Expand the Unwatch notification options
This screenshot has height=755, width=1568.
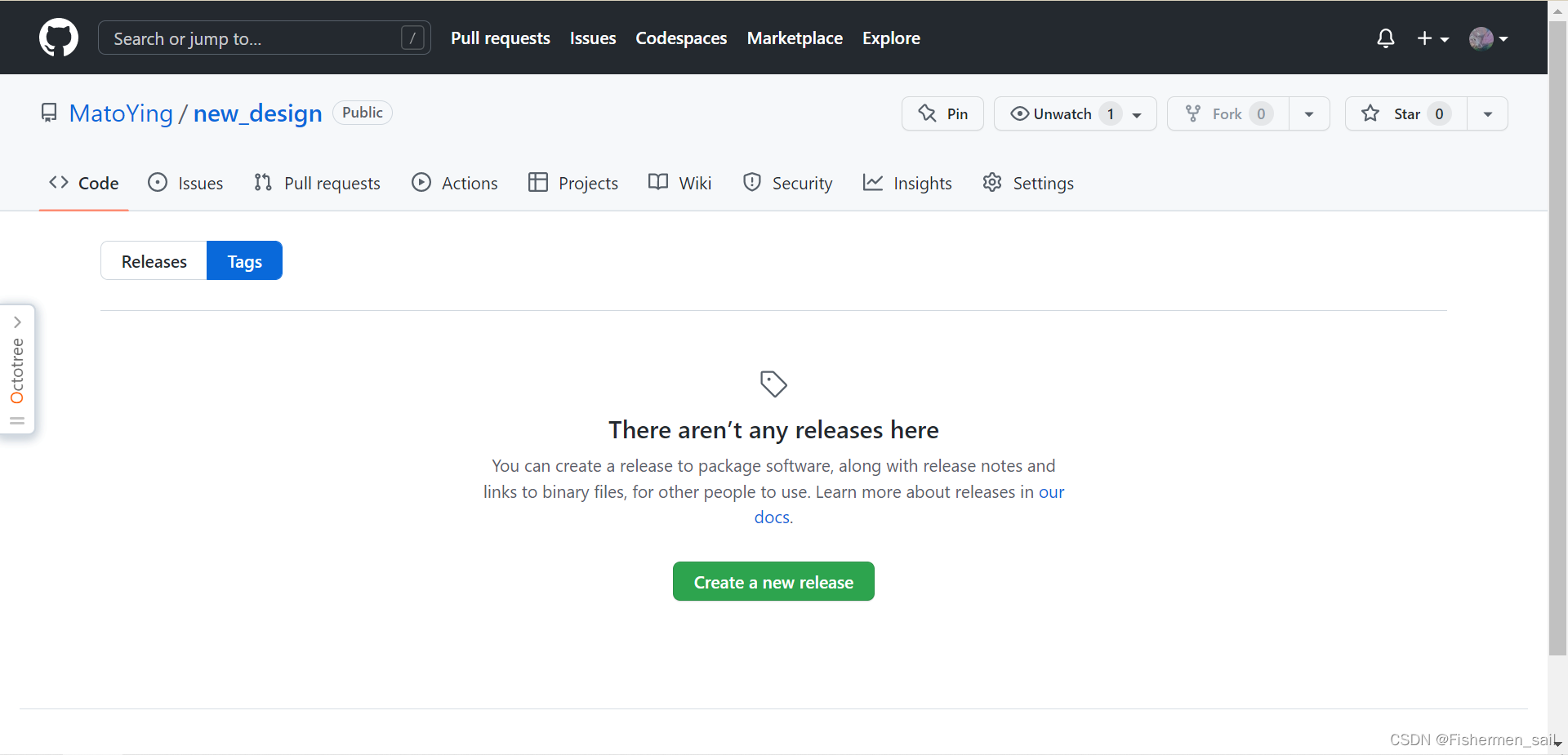[1075, 113]
